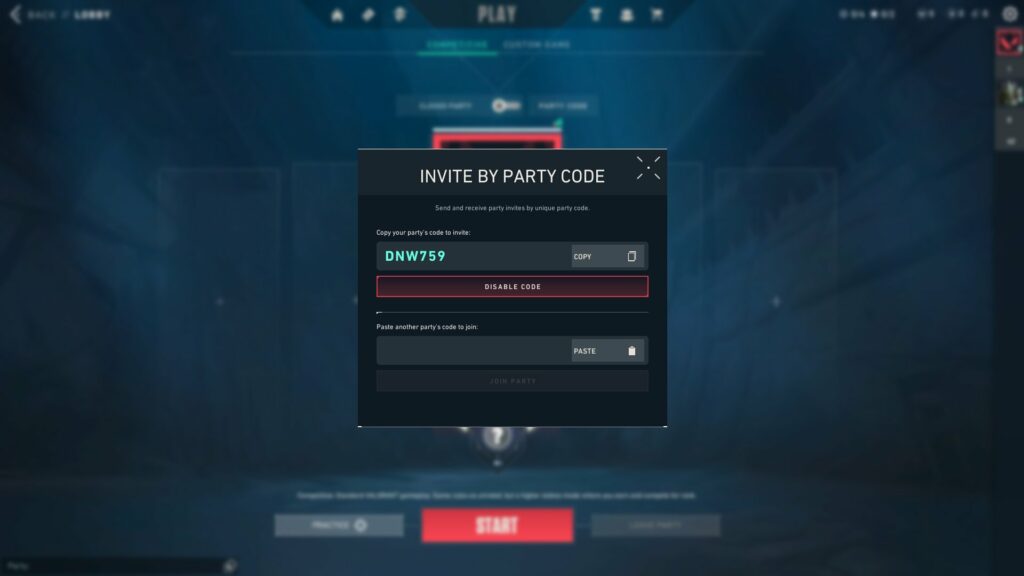The image size is (1024, 576).
Task: Switch to the Competitive tab
Action: pyautogui.click(x=457, y=44)
